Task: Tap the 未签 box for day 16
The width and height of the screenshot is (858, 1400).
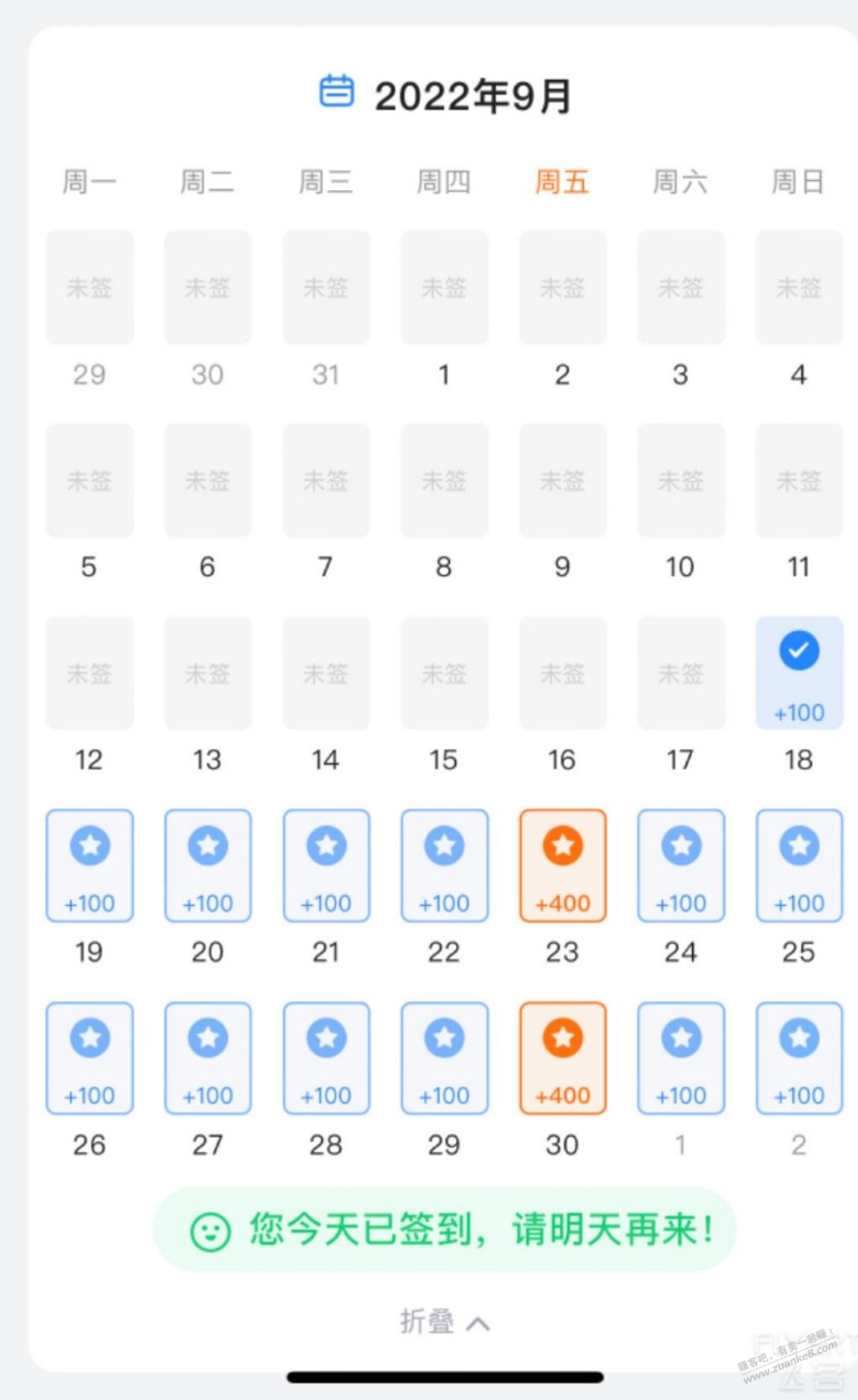Action: tap(562, 673)
